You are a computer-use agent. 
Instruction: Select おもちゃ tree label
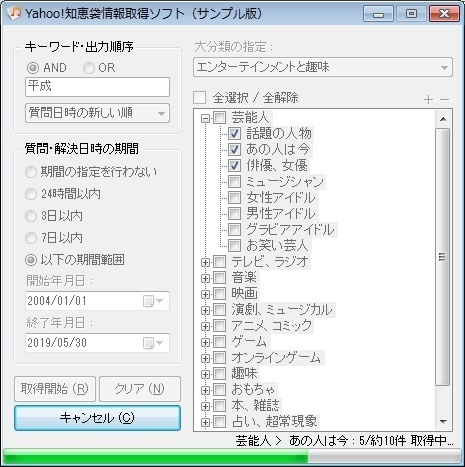(x=253, y=389)
